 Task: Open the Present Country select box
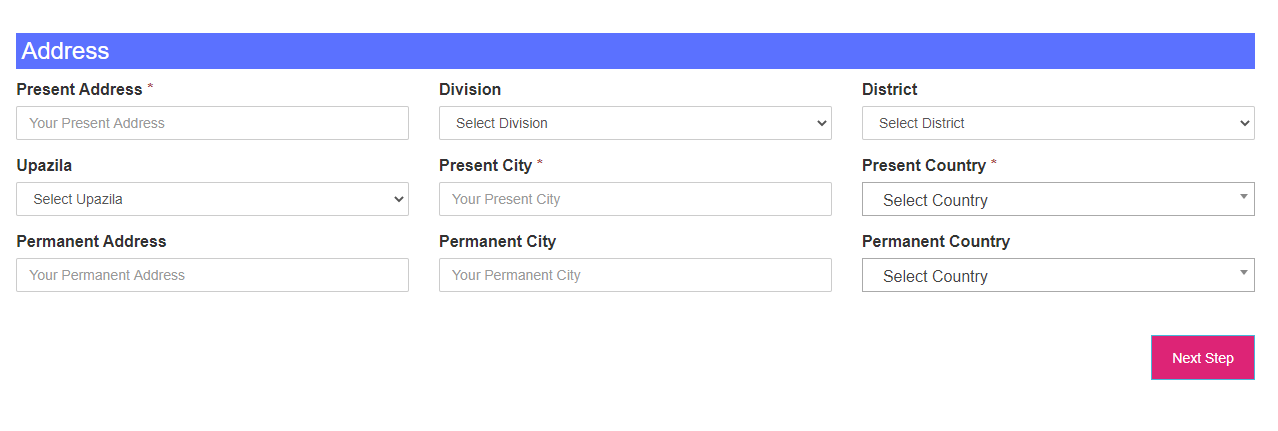click(1058, 199)
